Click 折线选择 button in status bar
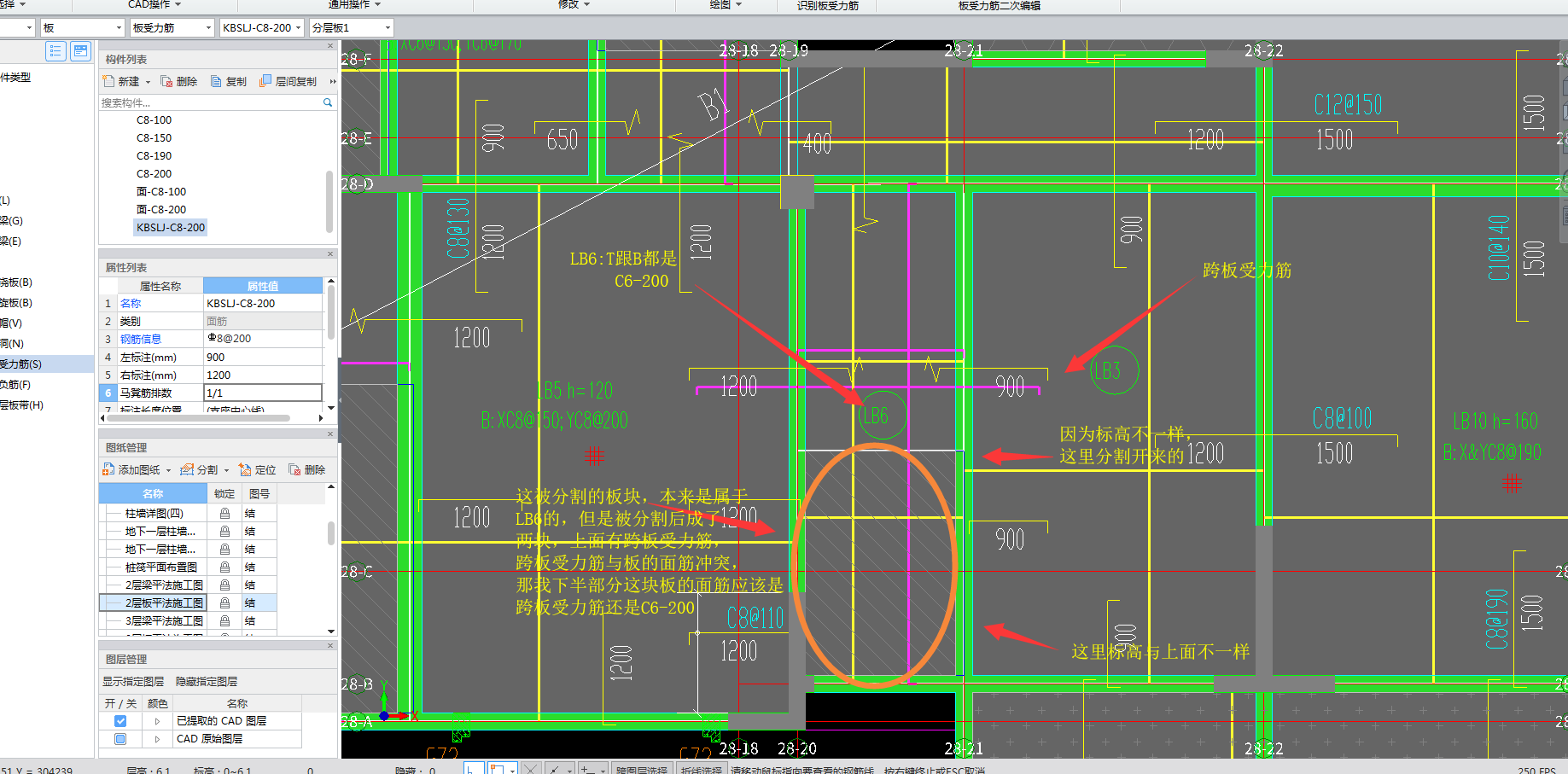 [701, 769]
